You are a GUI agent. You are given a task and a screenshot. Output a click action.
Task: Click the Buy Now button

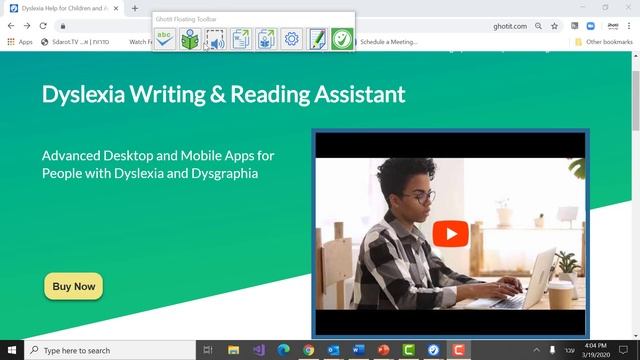(73, 286)
